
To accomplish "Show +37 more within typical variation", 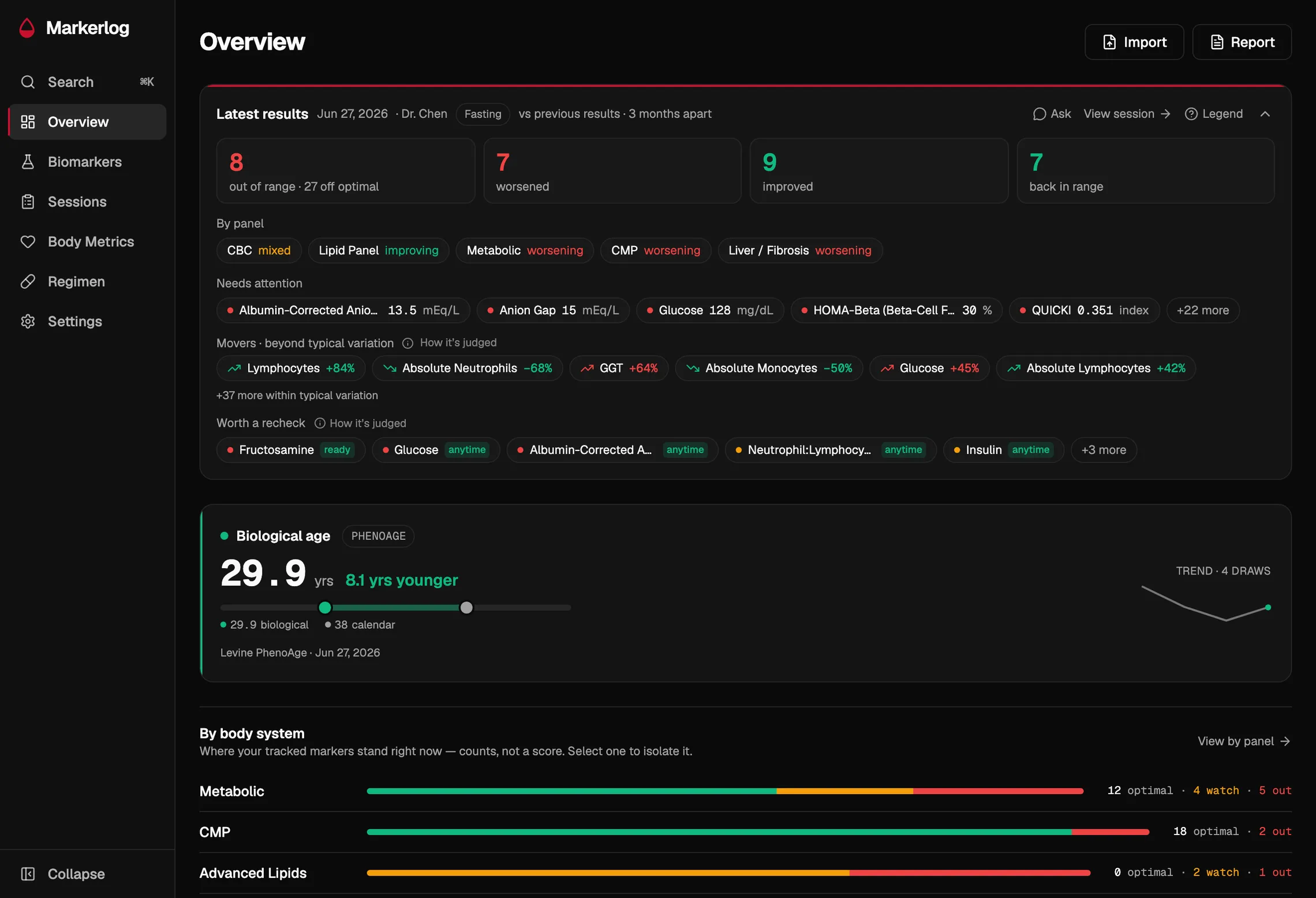I will (297, 396).
